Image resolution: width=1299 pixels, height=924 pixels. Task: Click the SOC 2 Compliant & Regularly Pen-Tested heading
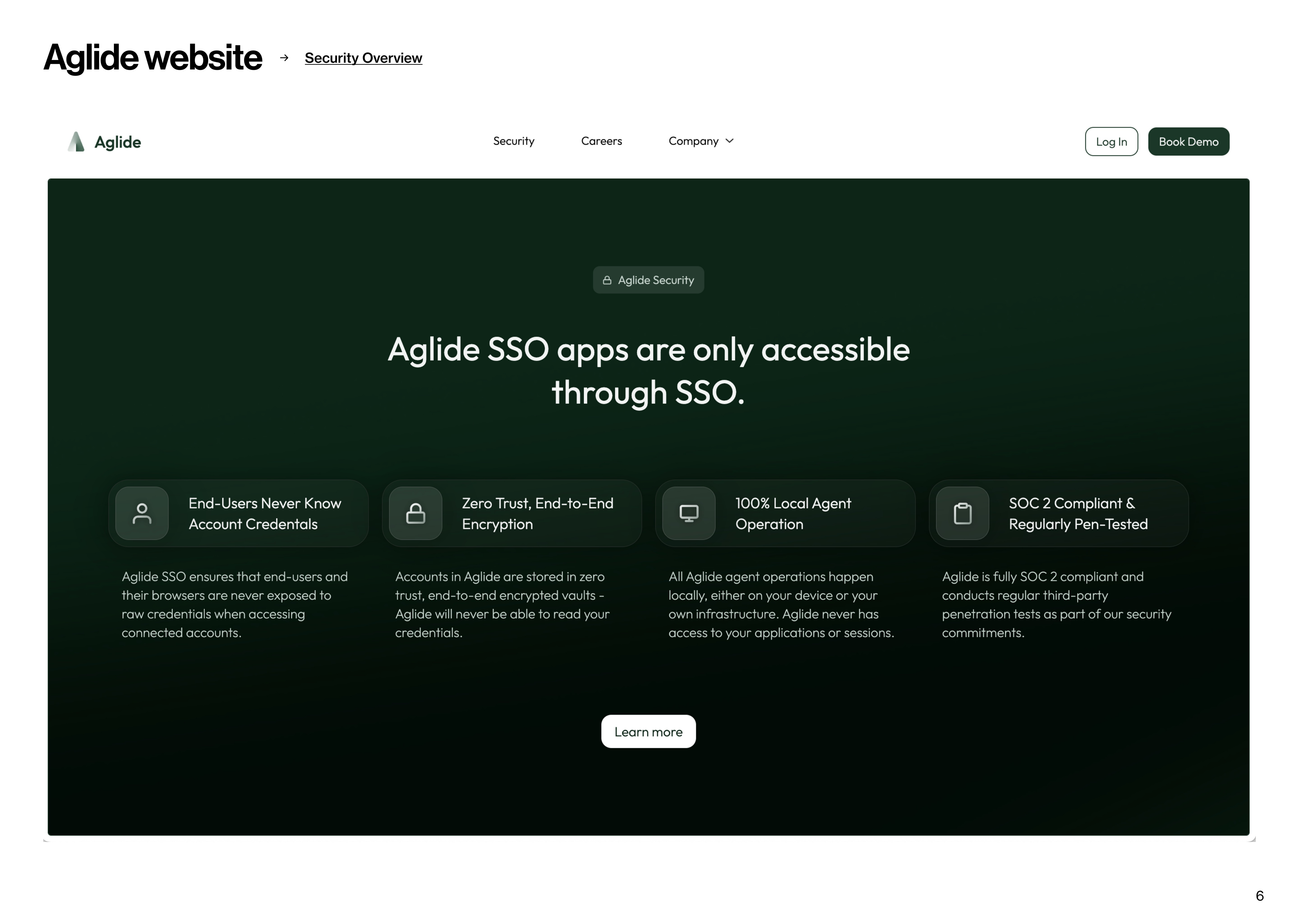1078,513
